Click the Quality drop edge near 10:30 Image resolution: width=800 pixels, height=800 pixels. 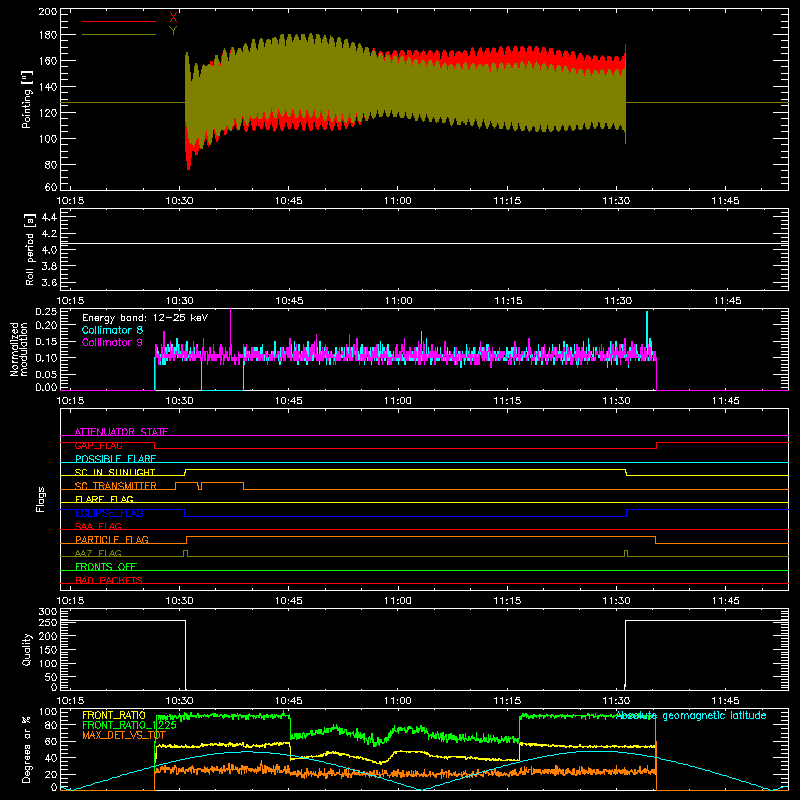coord(185,655)
